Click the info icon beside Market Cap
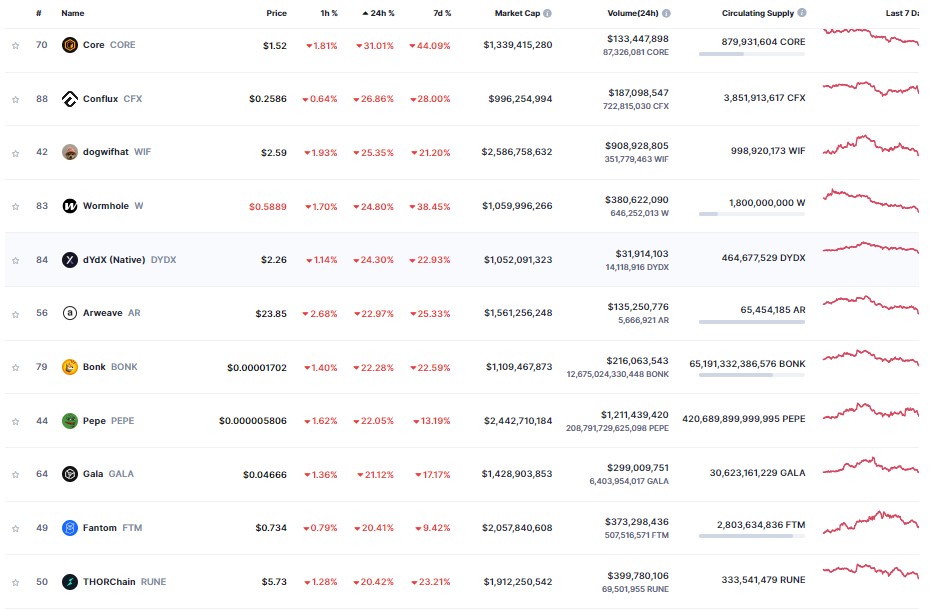The height and width of the screenshot is (609, 942). pyautogui.click(x=547, y=14)
